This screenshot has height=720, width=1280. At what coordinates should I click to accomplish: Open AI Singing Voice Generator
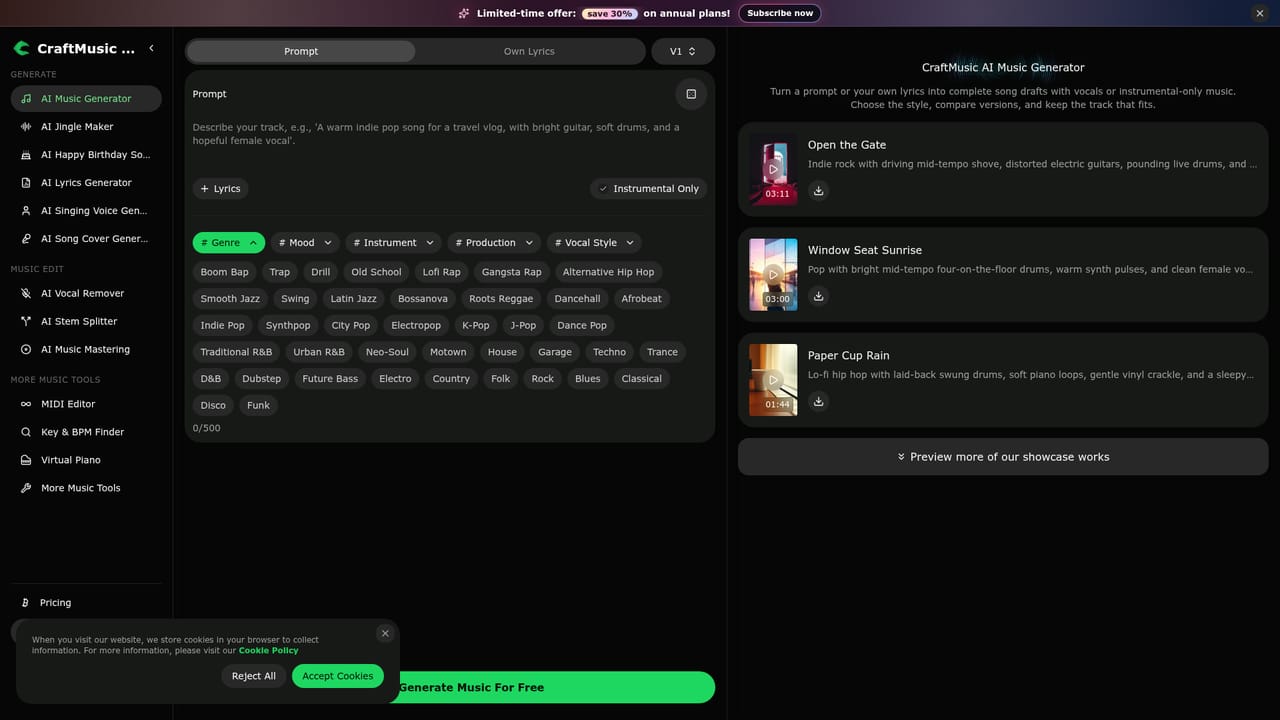pyautogui.click(x=86, y=211)
